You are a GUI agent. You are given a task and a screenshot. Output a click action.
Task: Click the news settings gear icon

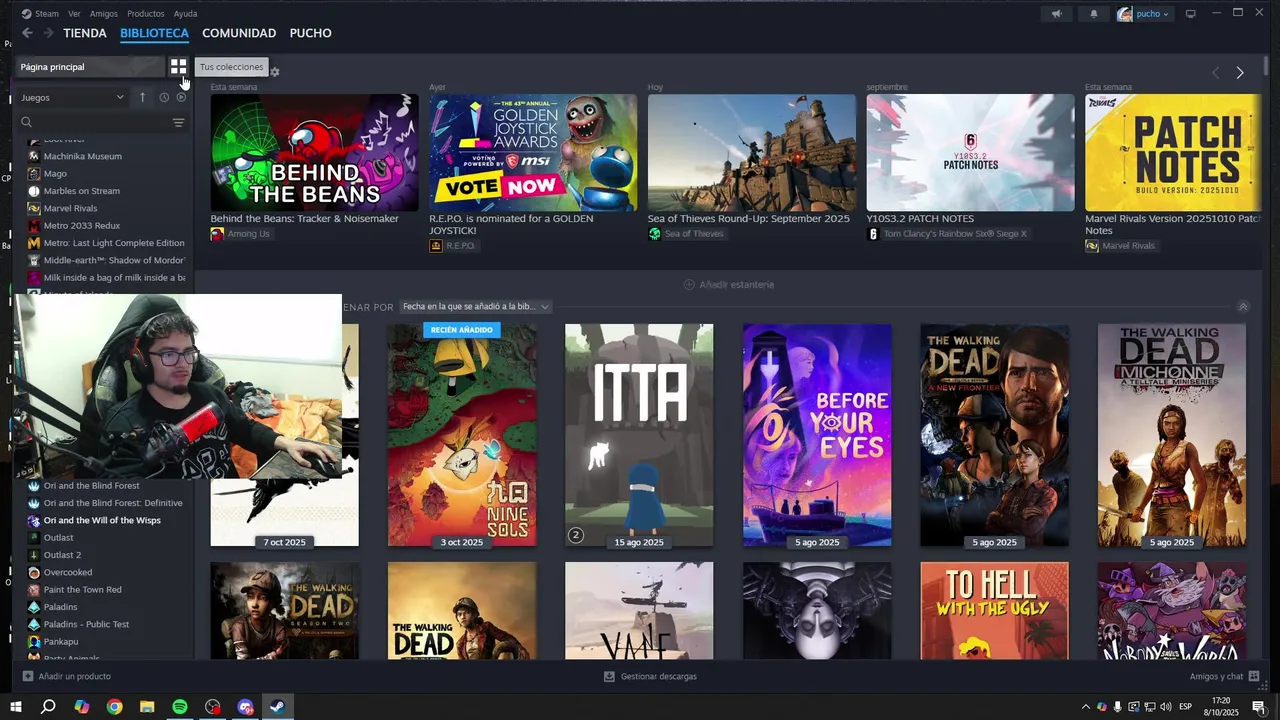275,72
